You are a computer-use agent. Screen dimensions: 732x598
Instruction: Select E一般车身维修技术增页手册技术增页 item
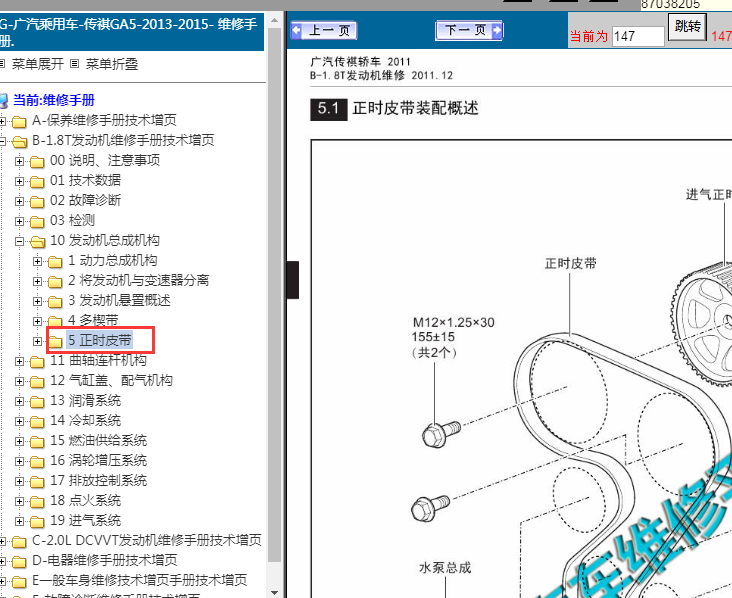click(140, 580)
